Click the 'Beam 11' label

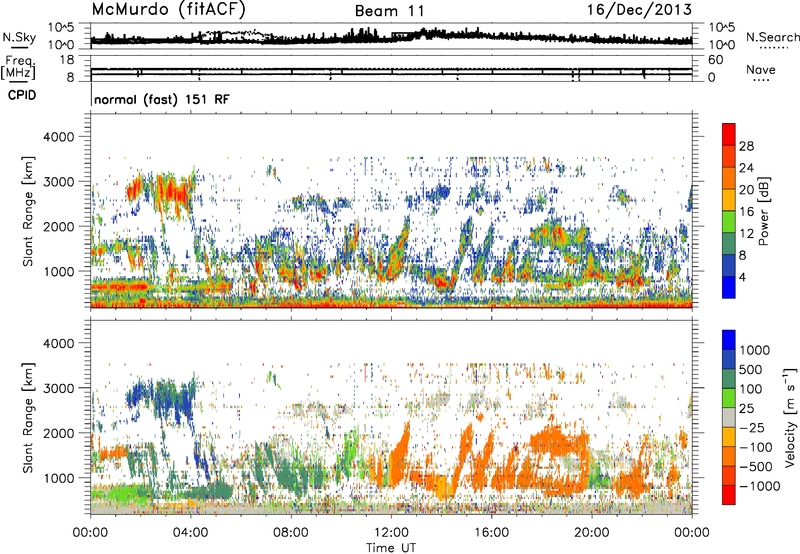pyautogui.click(x=390, y=11)
